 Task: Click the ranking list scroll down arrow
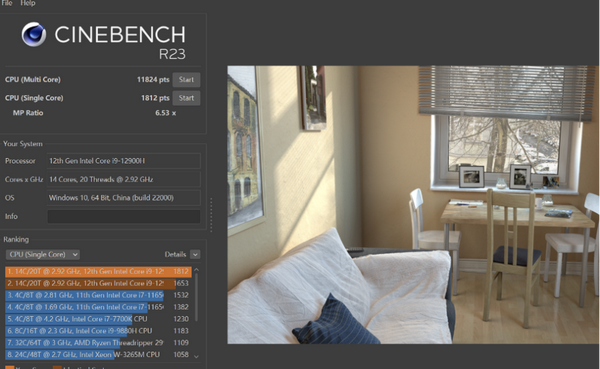click(x=196, y=356)
